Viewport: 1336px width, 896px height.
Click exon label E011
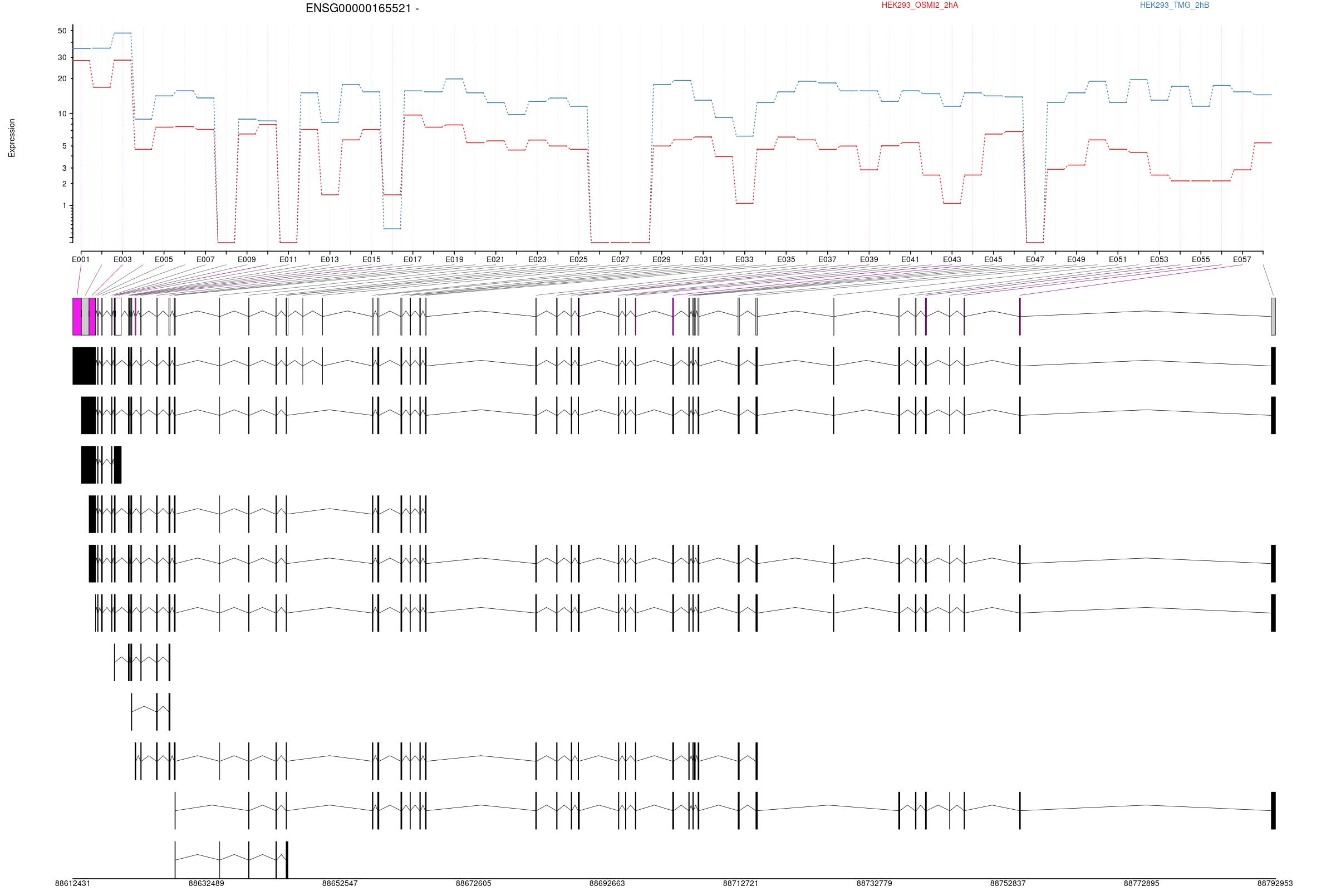pos(288,259)
